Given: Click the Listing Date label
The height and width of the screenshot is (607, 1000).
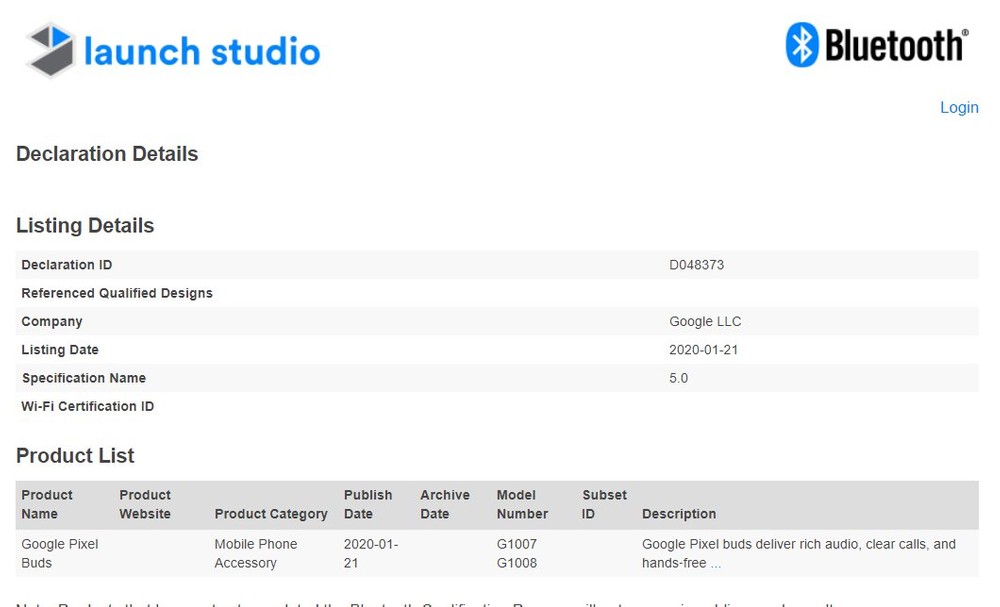Looking at the screenshot, I should [x=60, y=349].
